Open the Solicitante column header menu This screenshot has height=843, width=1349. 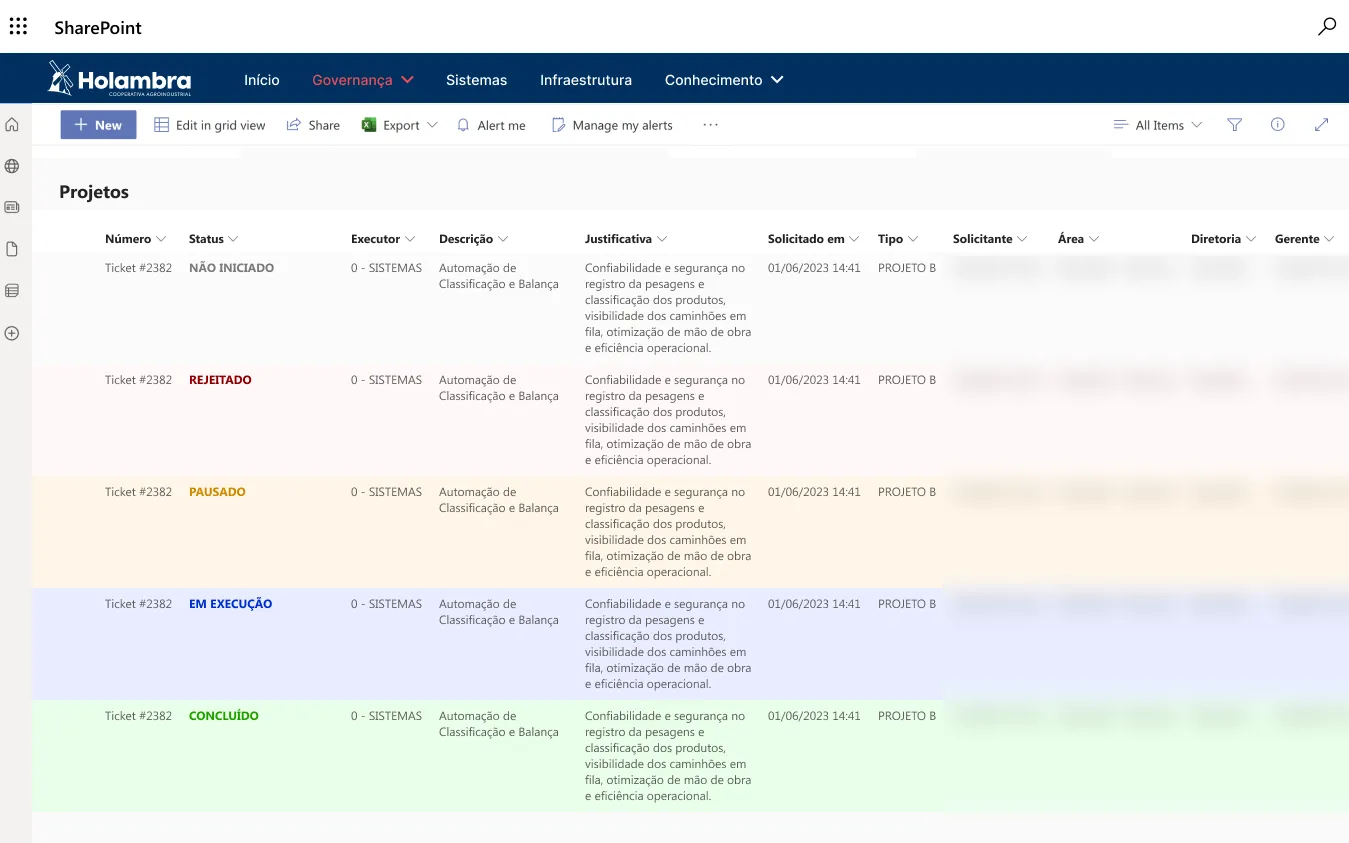(990, 239)
